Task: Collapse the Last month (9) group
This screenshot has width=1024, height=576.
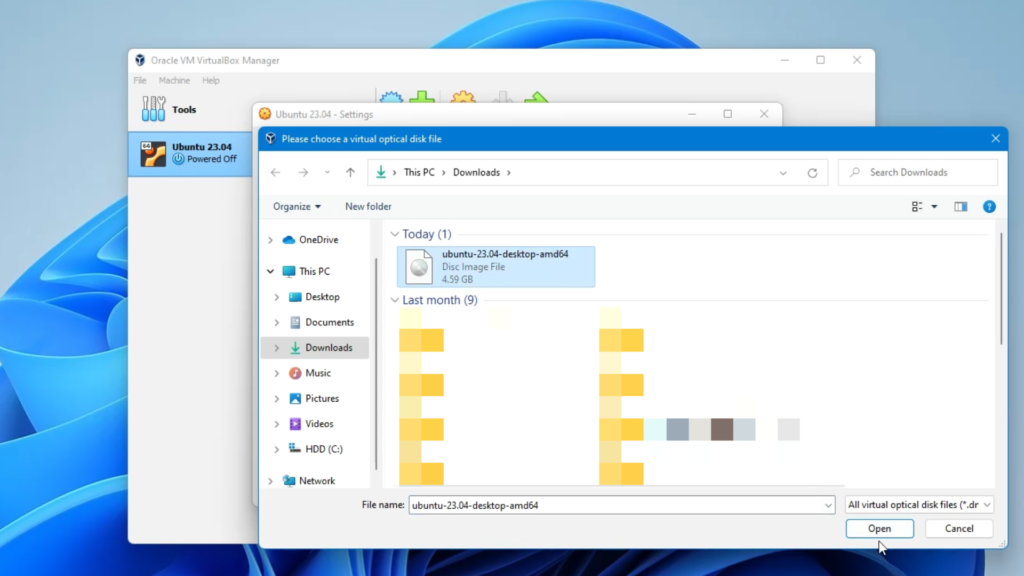Action: [x=394, y=300]
